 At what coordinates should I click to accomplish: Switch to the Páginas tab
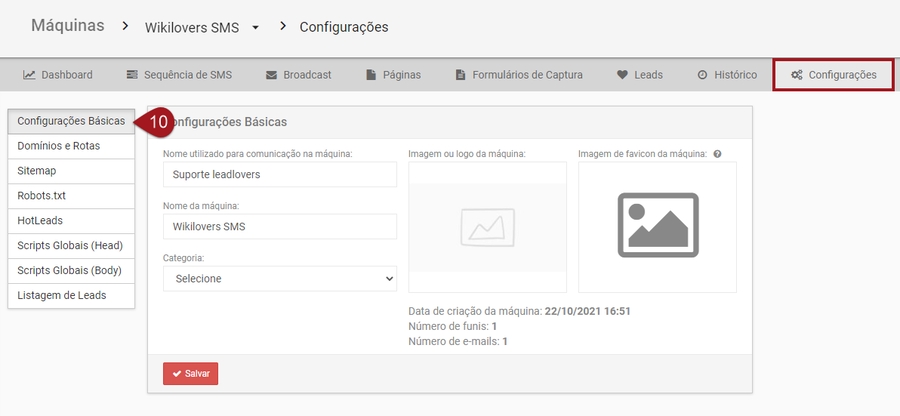click(393, 75)
